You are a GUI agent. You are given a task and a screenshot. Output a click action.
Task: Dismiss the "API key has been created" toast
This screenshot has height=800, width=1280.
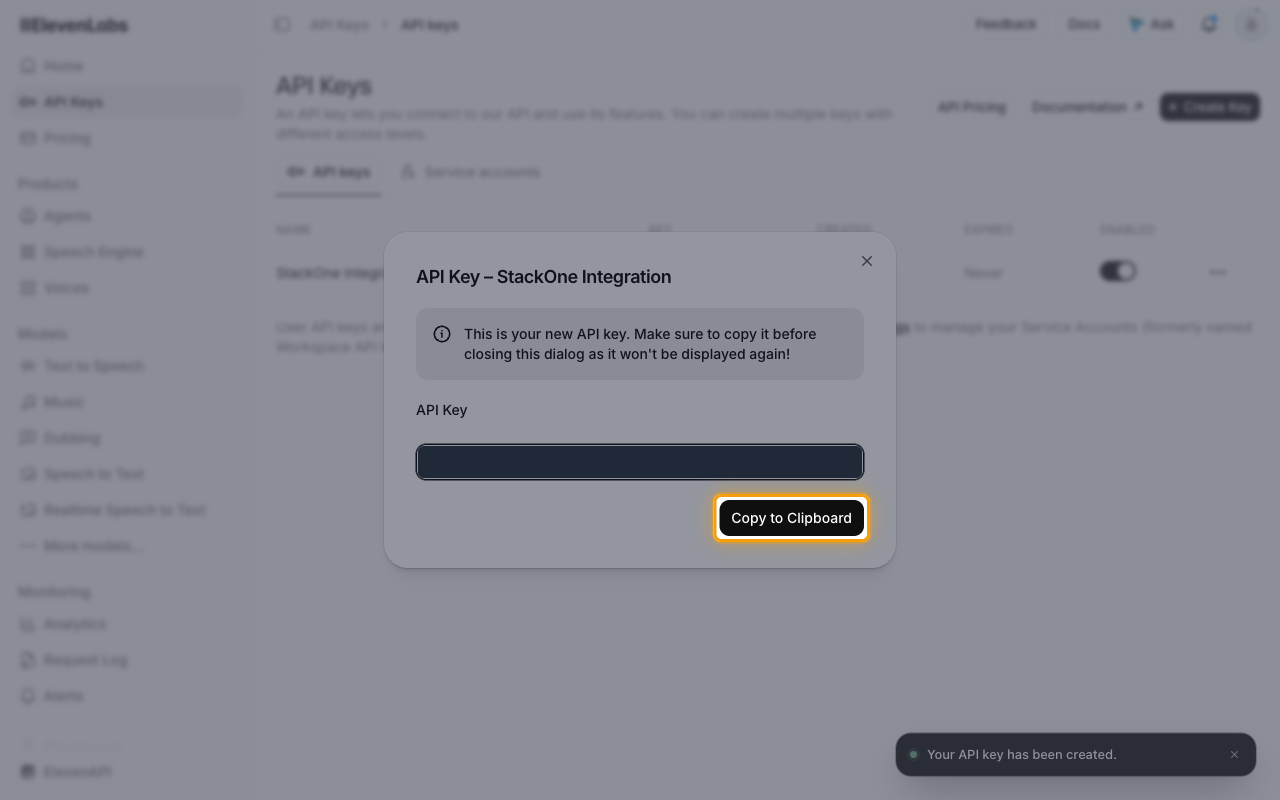coord(1235,755)
